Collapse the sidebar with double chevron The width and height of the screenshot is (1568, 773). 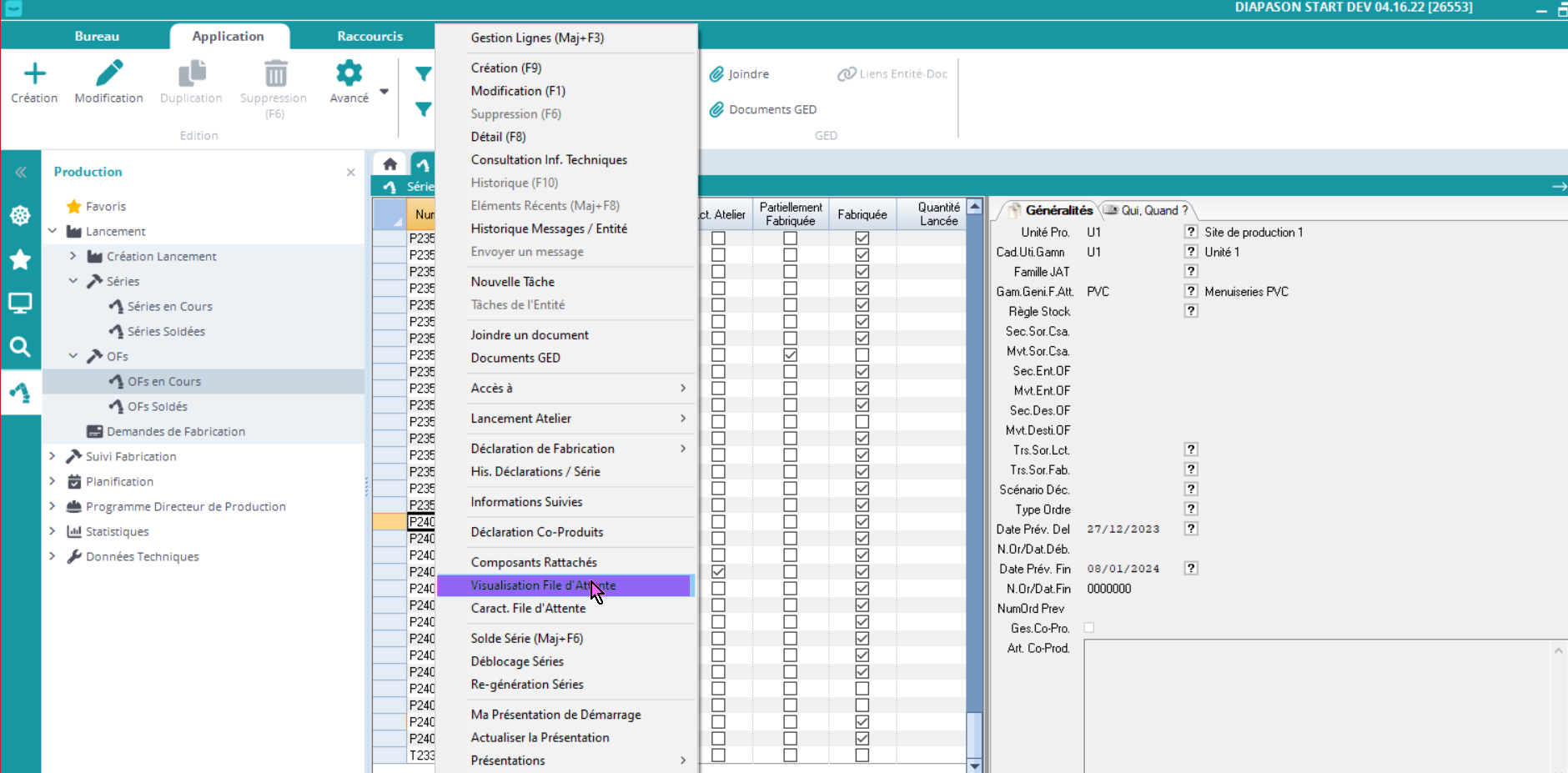(20, 173)
